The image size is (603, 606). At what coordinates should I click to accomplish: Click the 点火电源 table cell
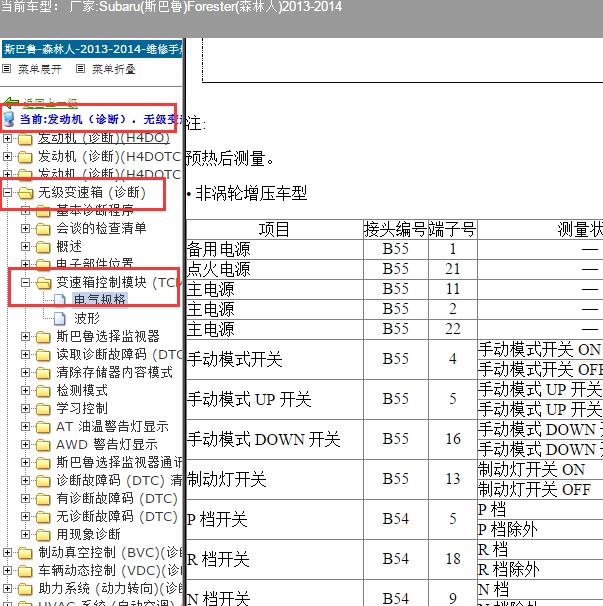[274, 270]
